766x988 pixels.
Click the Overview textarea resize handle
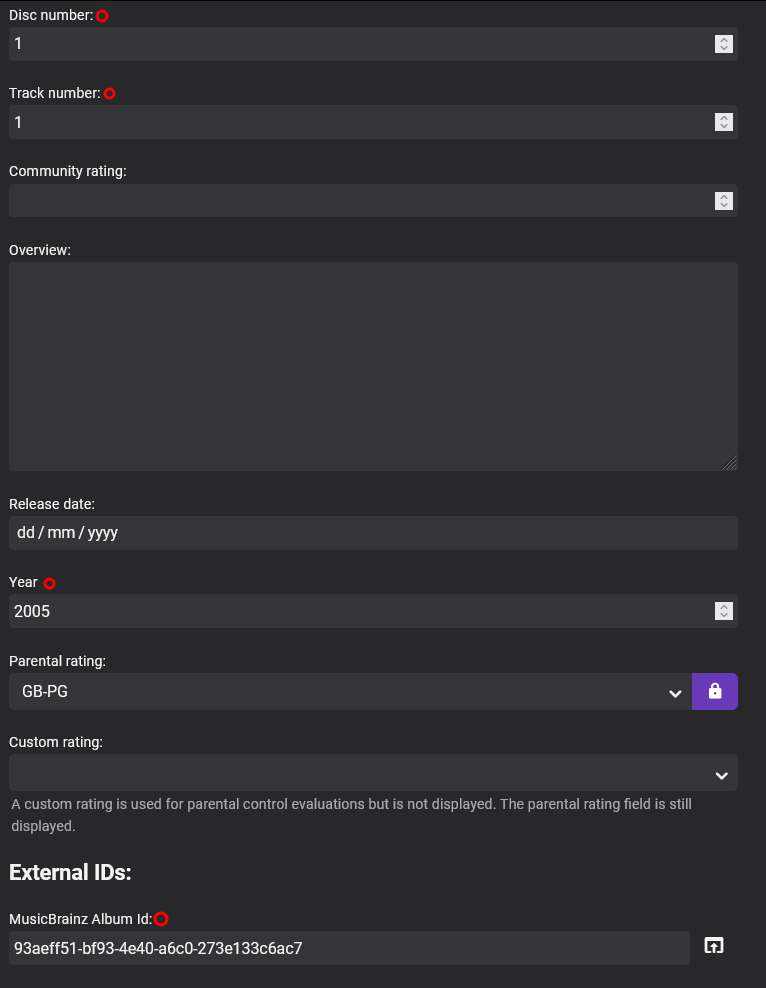[730, 463]
